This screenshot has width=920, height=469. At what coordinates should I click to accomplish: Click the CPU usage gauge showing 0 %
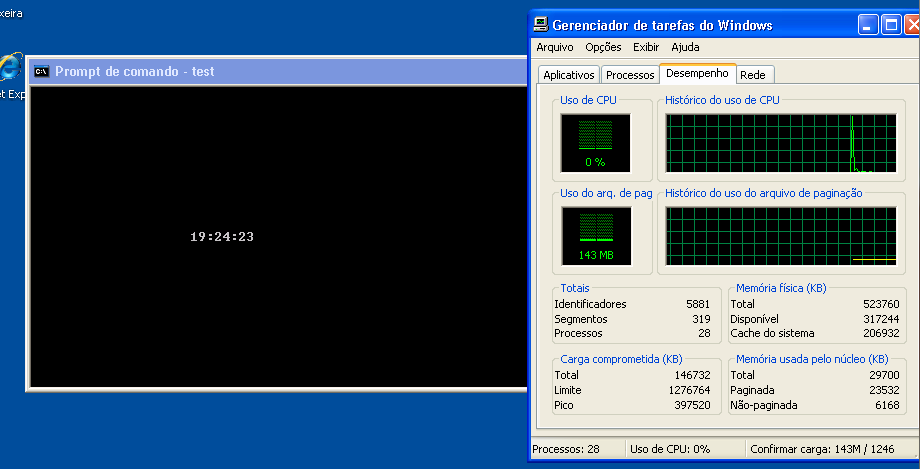[x=595, y=143]
